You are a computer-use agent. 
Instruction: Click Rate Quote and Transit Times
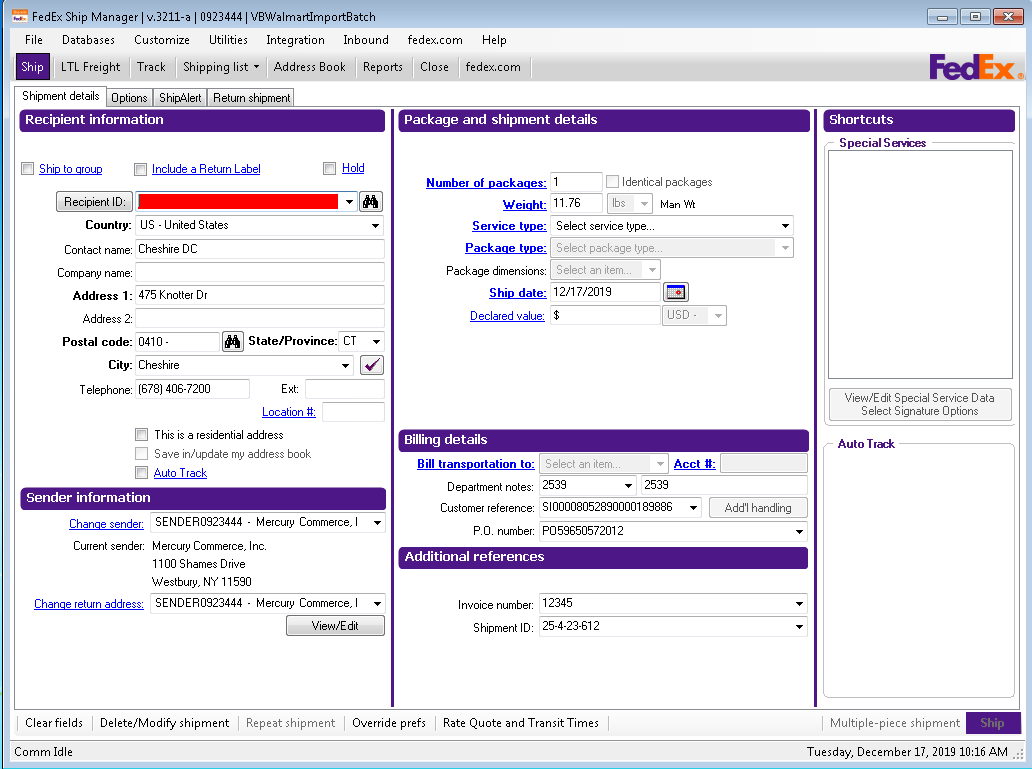pos(521,723)
